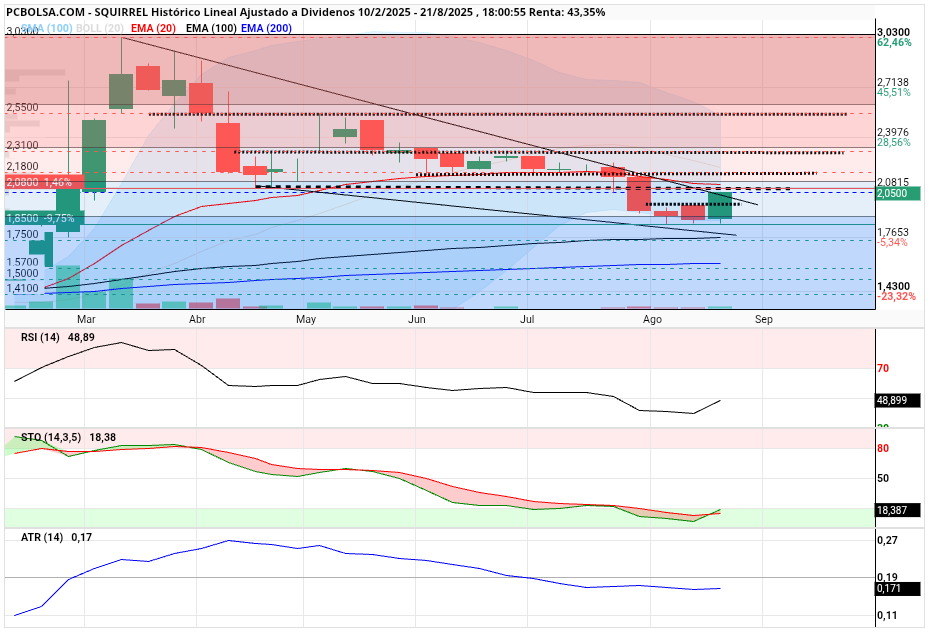The height and width of the screenshot is (632, 929).
Task: Click the black EMA (100) legend label
Action: pos(211,28)
